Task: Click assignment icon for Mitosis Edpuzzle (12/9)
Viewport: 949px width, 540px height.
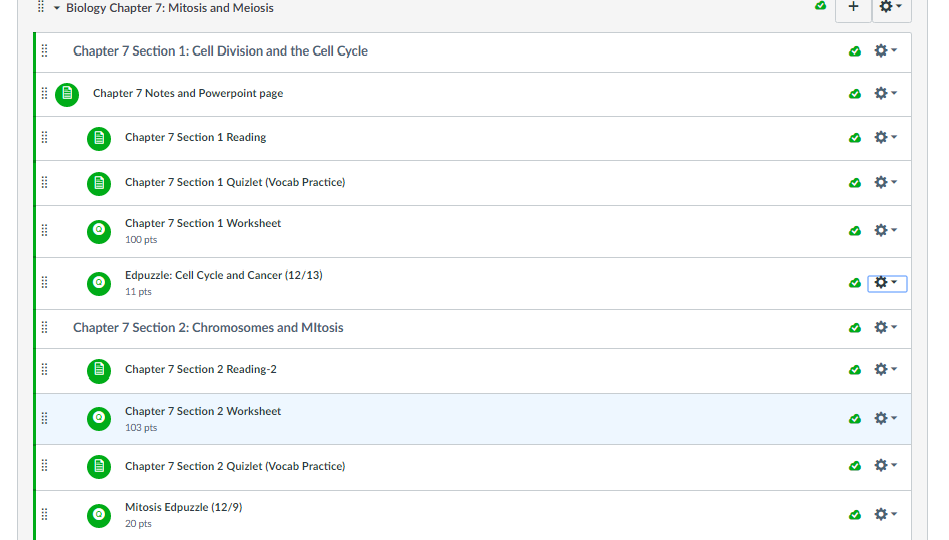Action: point(99,515)
